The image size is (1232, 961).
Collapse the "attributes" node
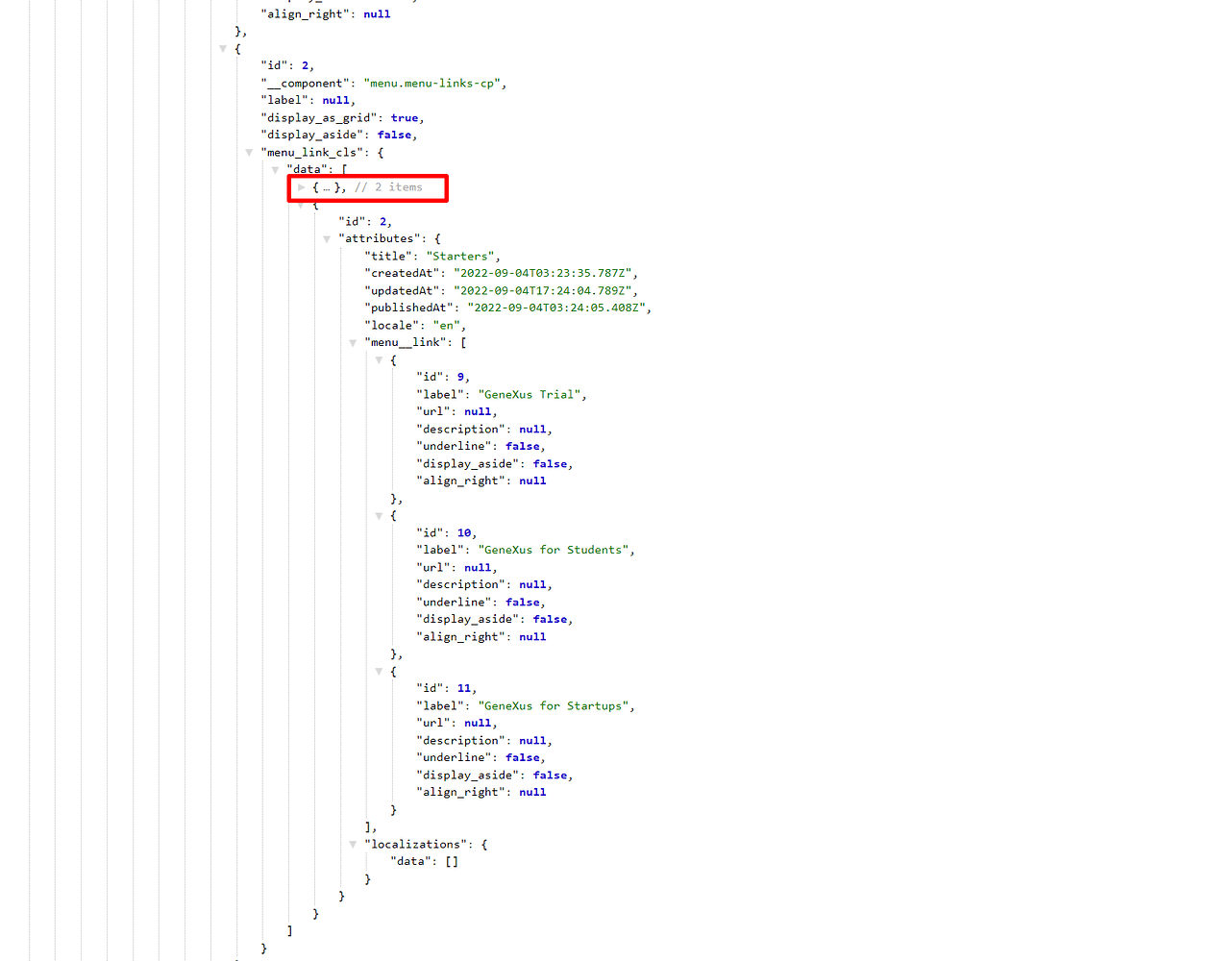(x=327, y=238)
